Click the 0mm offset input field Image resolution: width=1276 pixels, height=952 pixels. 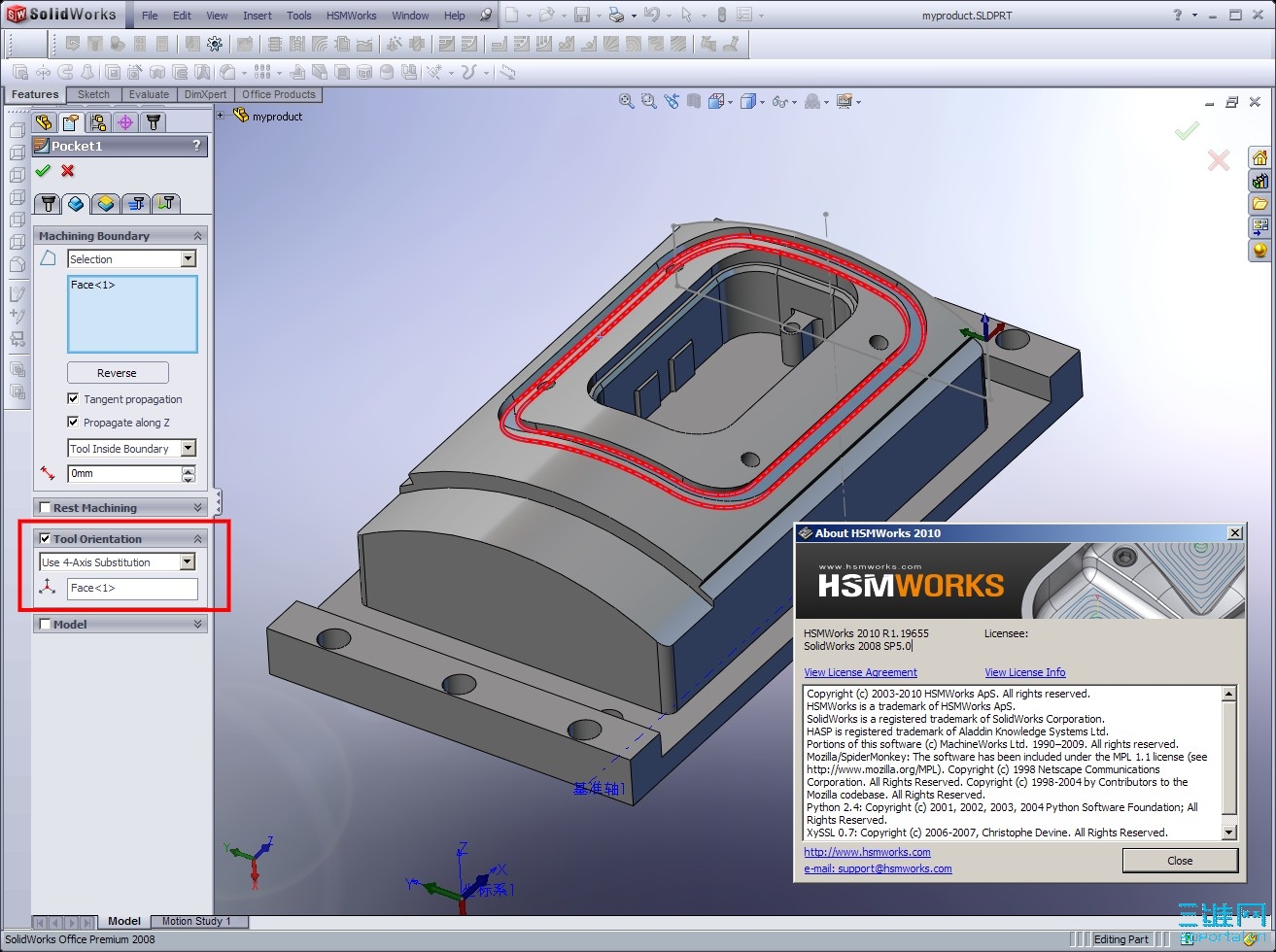[x=124, y=473]
